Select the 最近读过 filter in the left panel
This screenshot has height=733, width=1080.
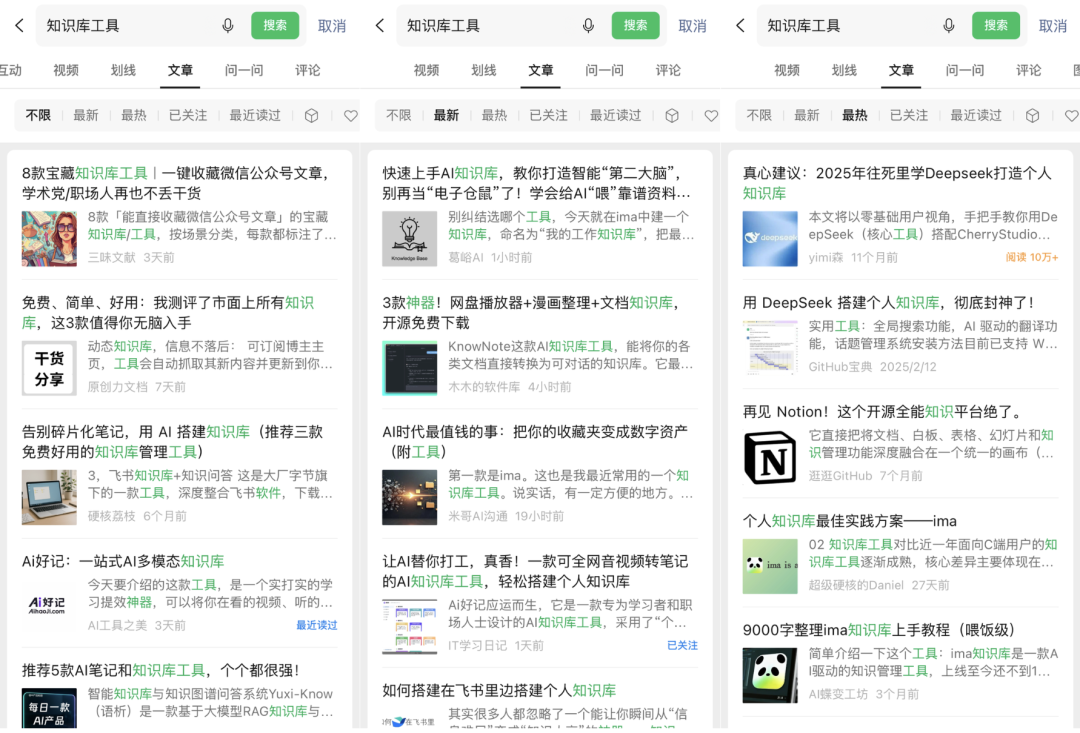255,116
